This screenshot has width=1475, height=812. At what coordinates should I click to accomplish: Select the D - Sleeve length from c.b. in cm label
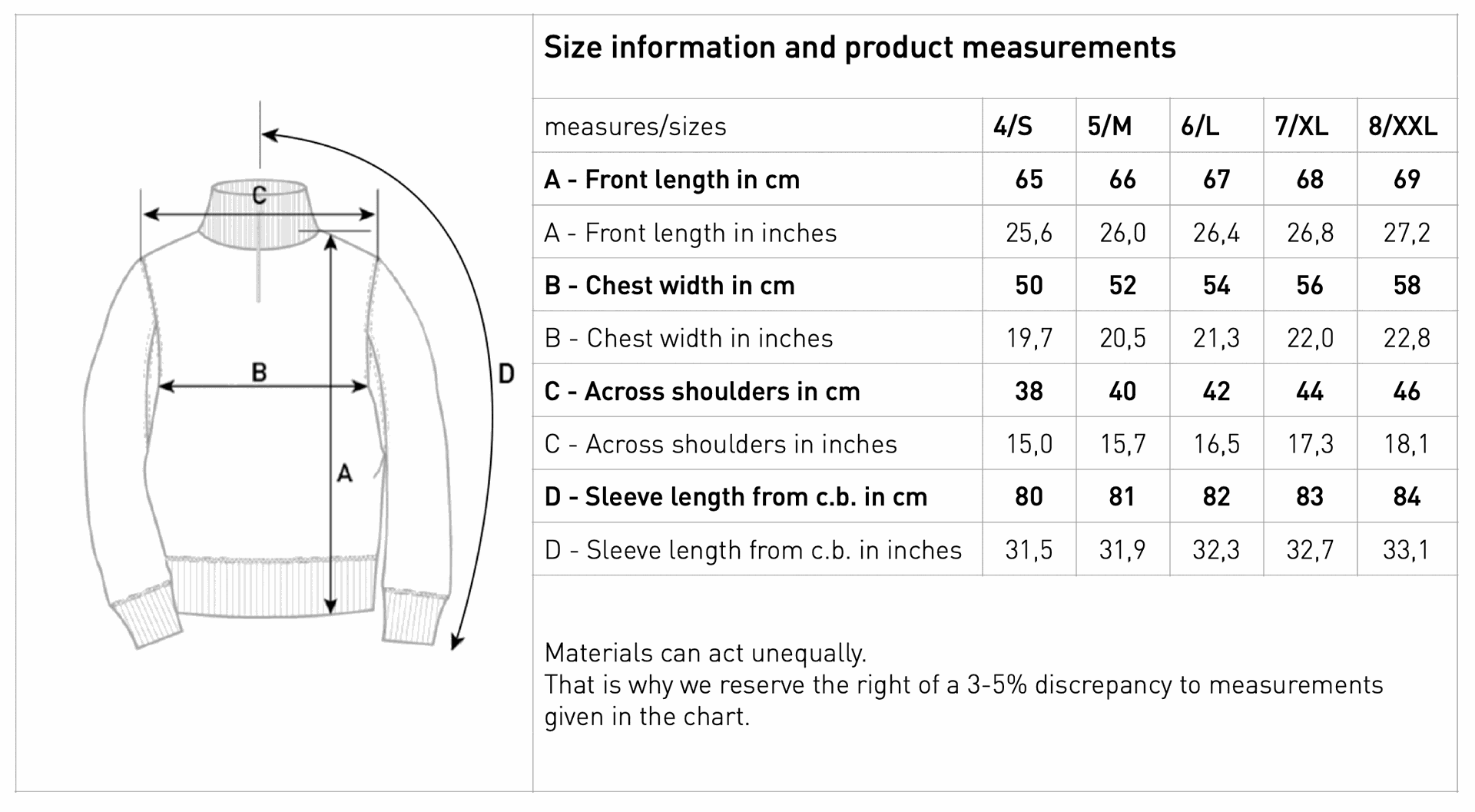(736, 497)
